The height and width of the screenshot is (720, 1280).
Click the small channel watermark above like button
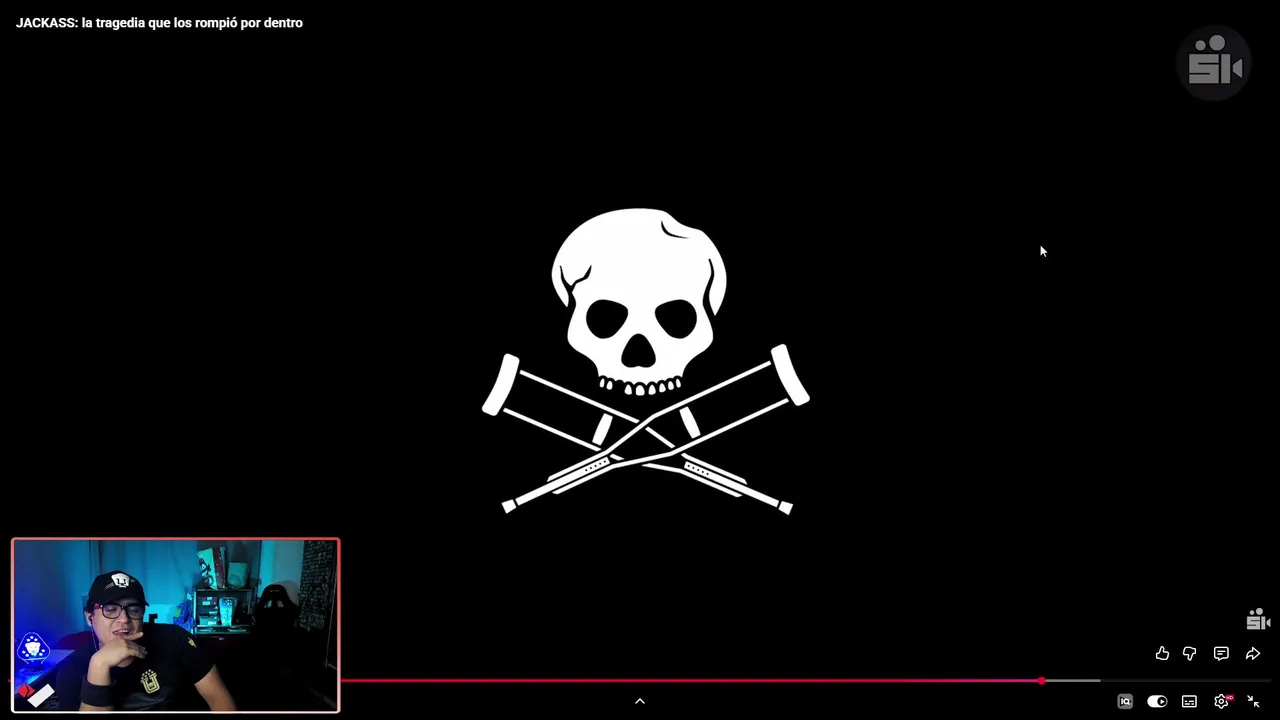tap(1258, 619)
